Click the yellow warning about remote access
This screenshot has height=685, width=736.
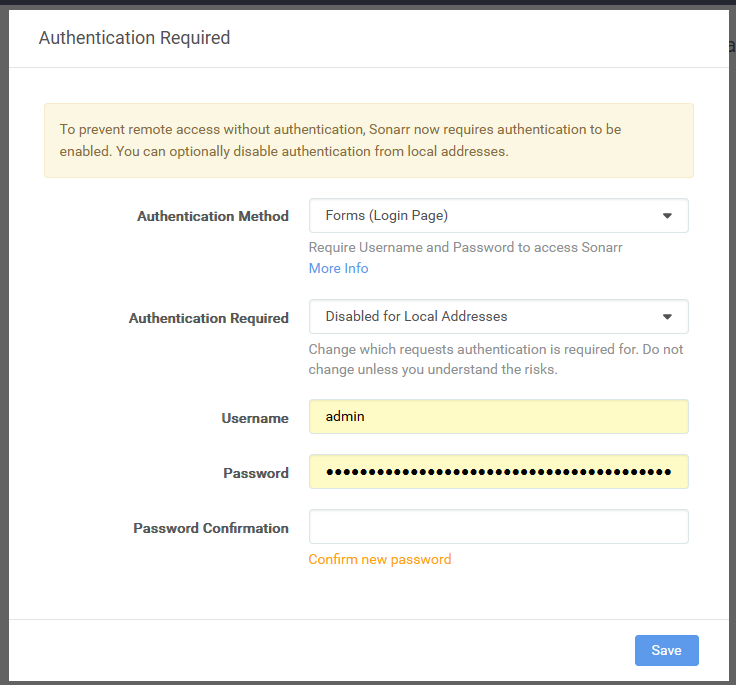click(368, 140)
